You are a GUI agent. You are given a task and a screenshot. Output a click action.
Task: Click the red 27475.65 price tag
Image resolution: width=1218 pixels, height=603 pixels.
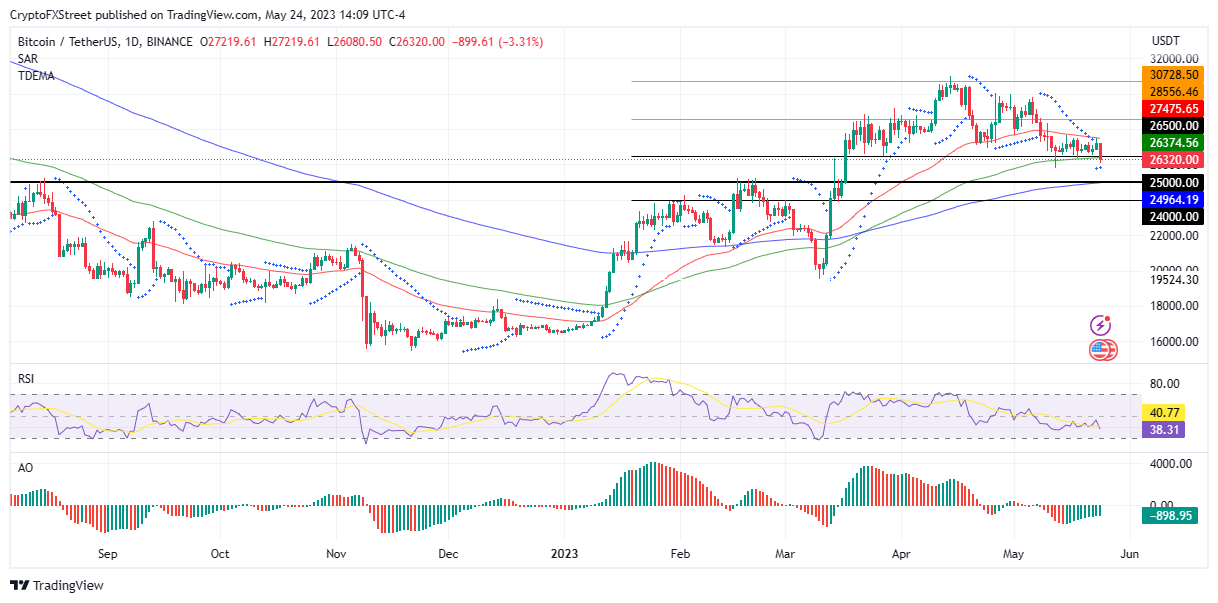pyautogui.click(x=1174, y=108)
